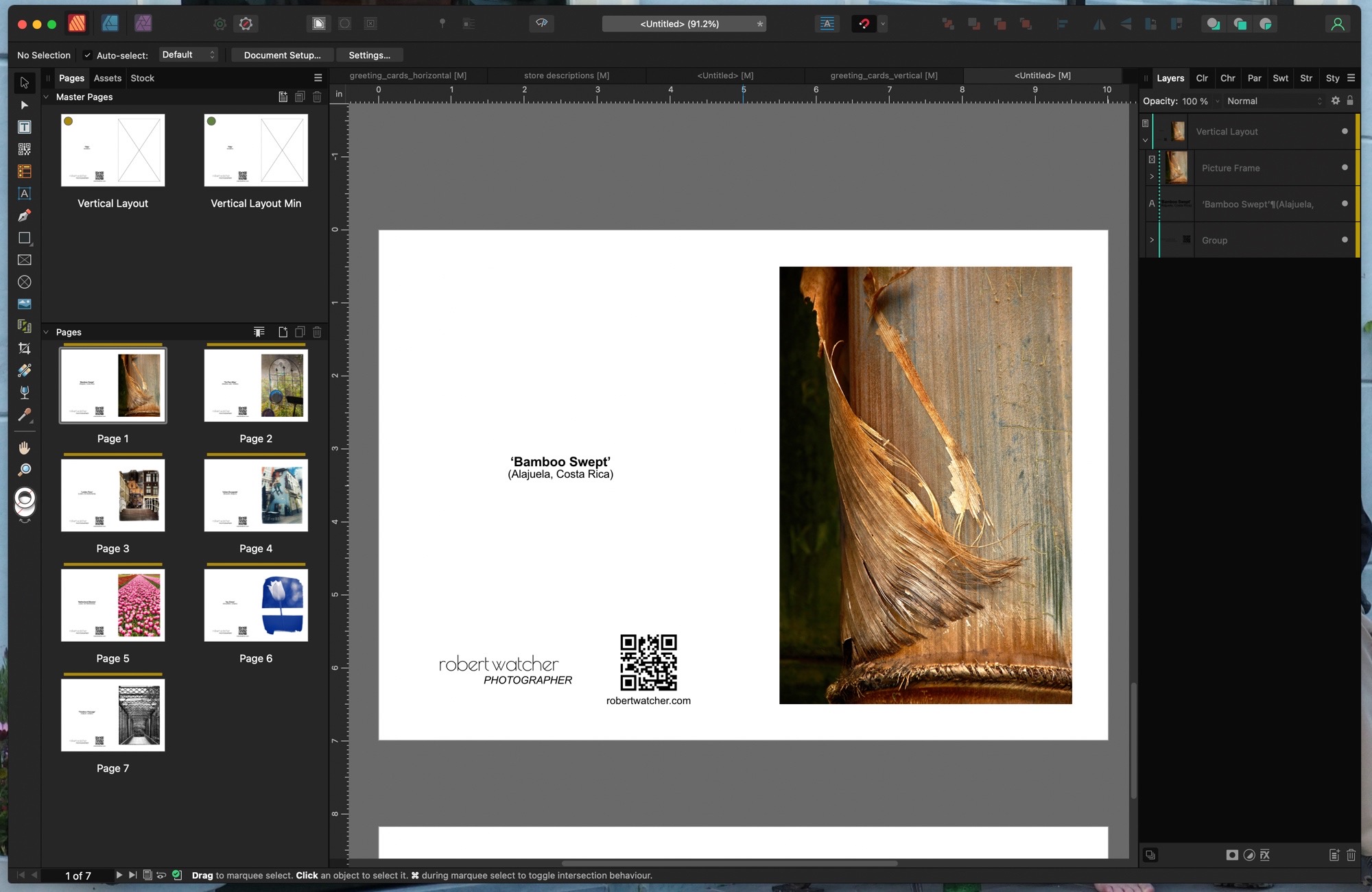This screenshot has width=1372, height=892.
Task: Open Layers panel hamburger menu
Action: pyautogui.click(x=1351, y=78)
